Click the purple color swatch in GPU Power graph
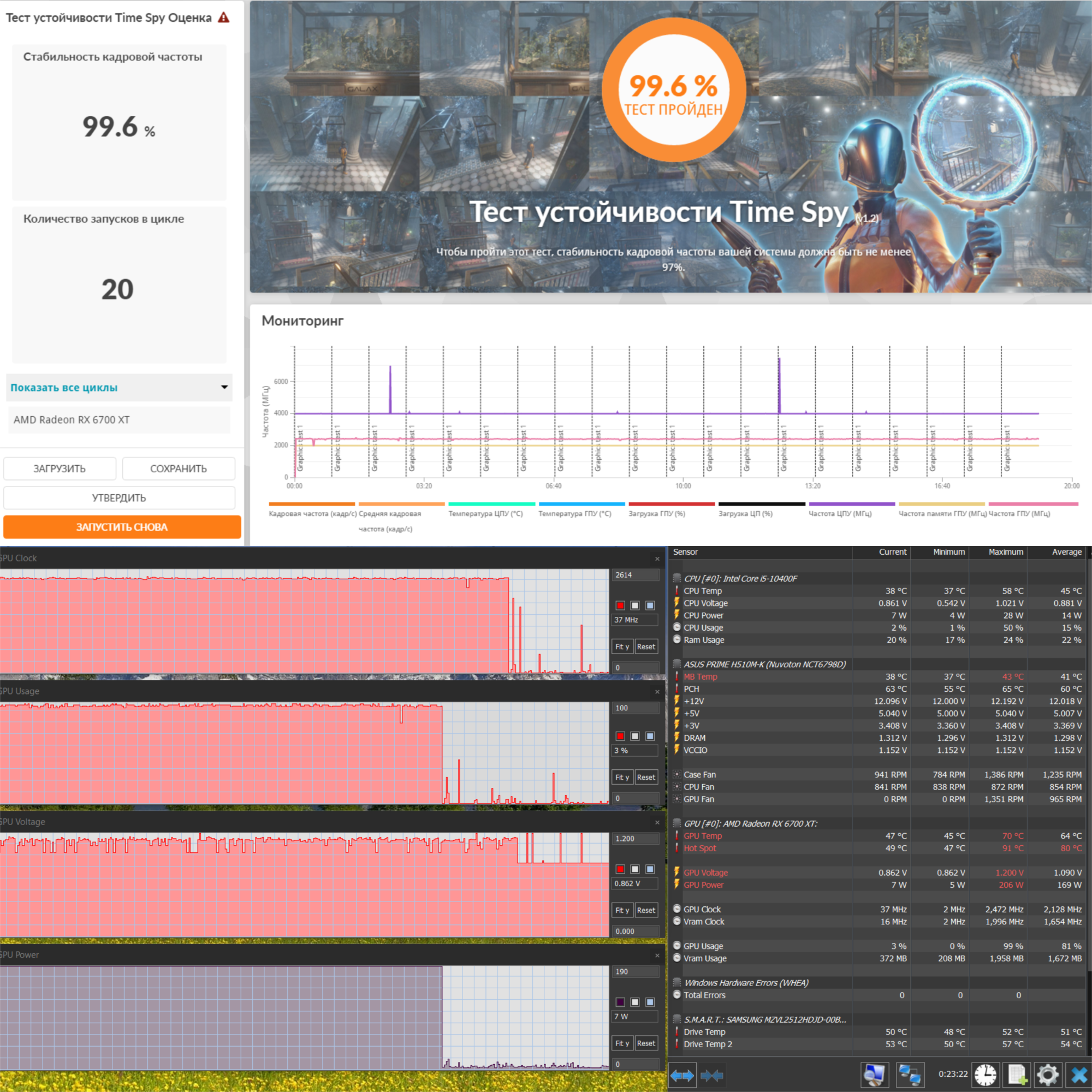 [x=620, y=1001]
